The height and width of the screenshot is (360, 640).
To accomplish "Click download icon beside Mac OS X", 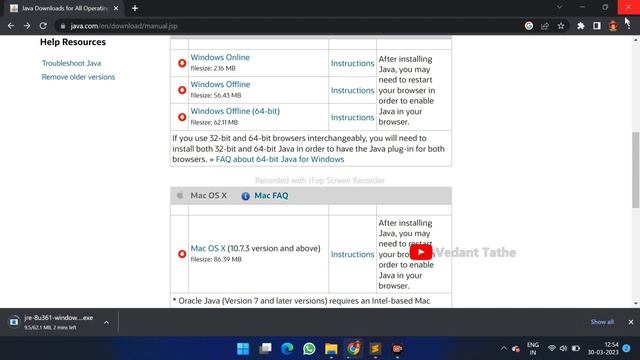I will 182,254.
